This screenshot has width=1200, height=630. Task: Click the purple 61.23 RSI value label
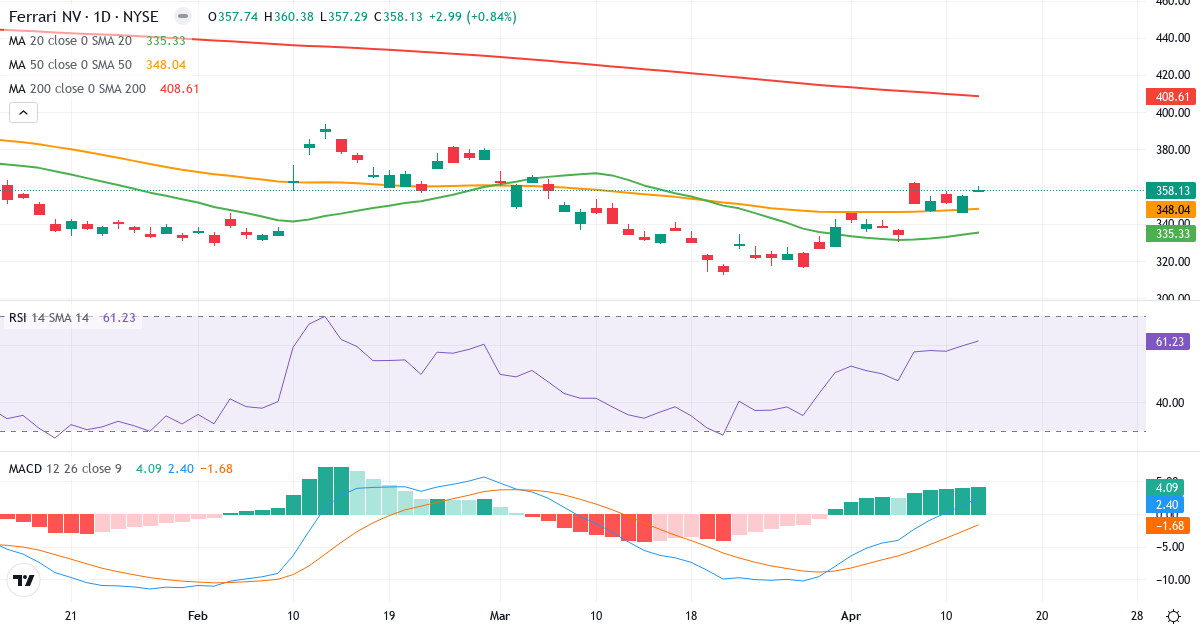coord(1166,342)
